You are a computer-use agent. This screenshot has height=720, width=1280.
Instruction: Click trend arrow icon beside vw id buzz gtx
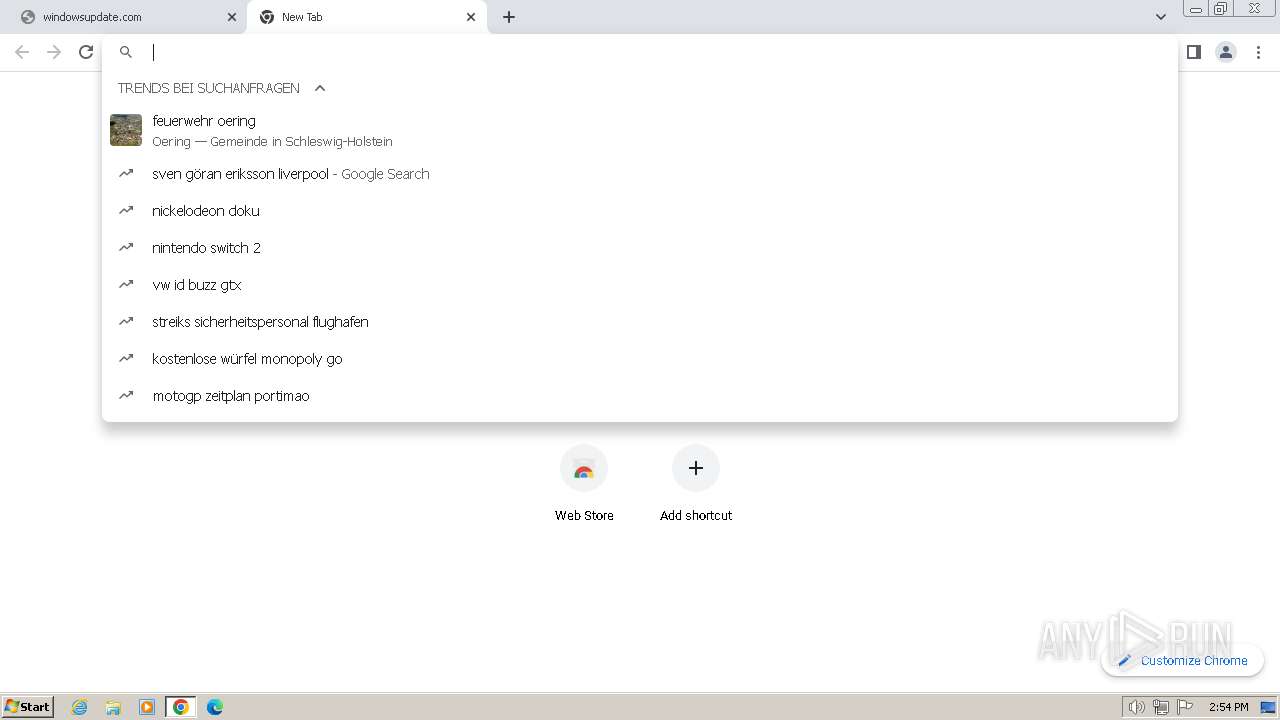126,284
